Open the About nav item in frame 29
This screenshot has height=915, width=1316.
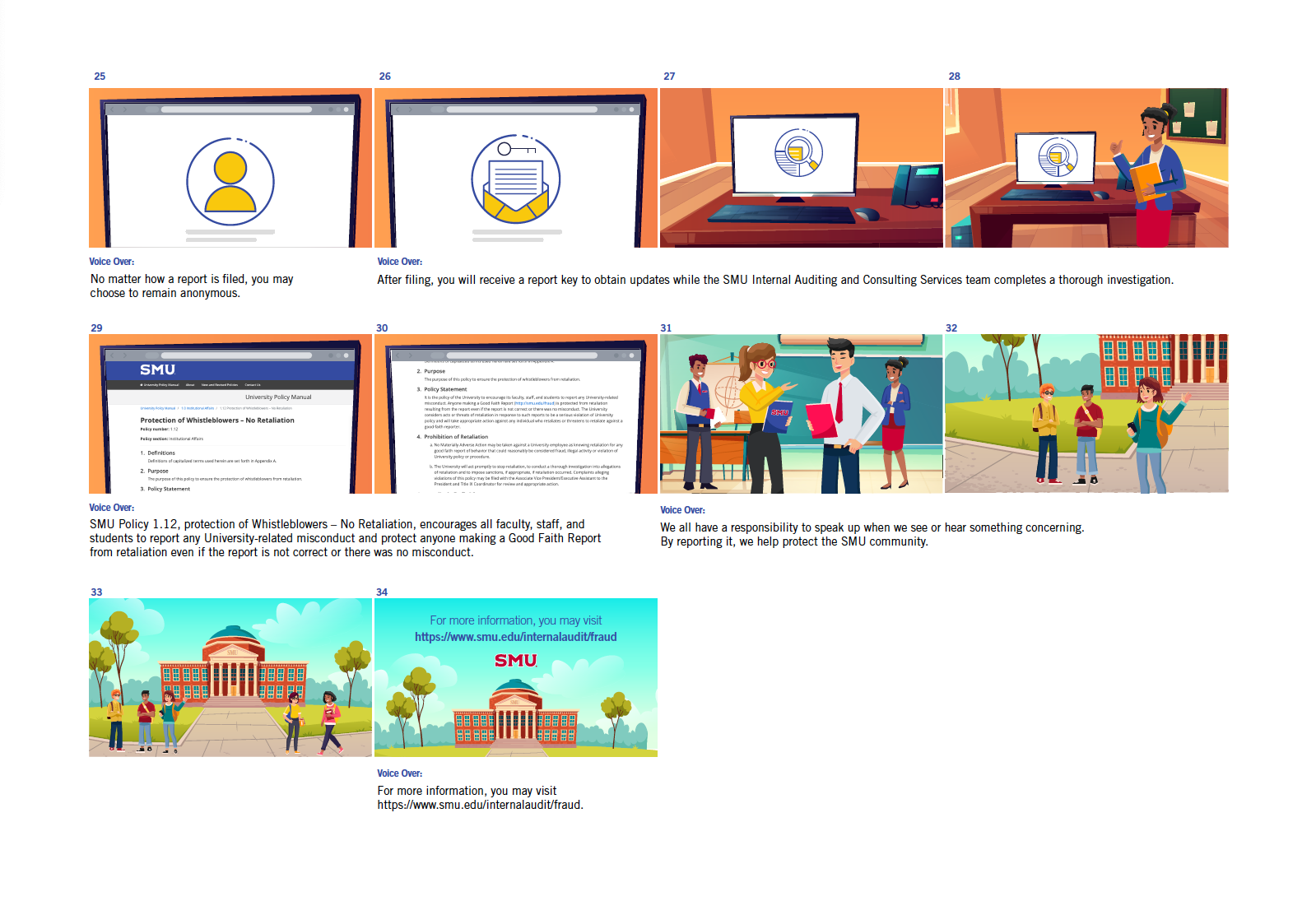[190, 384]
